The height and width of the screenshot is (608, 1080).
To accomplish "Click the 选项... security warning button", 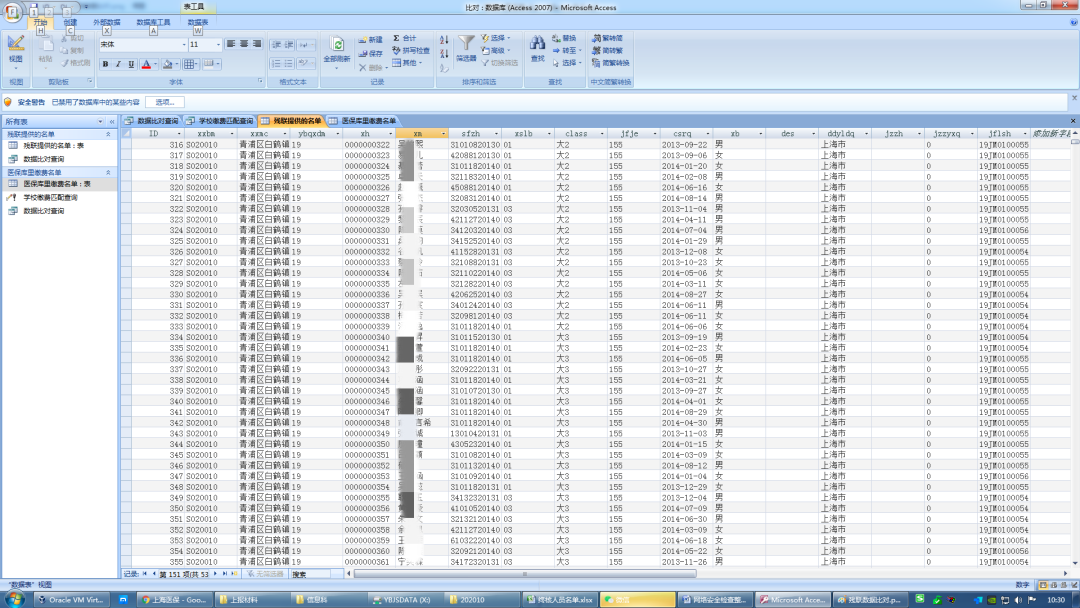I will coord(165,102).
